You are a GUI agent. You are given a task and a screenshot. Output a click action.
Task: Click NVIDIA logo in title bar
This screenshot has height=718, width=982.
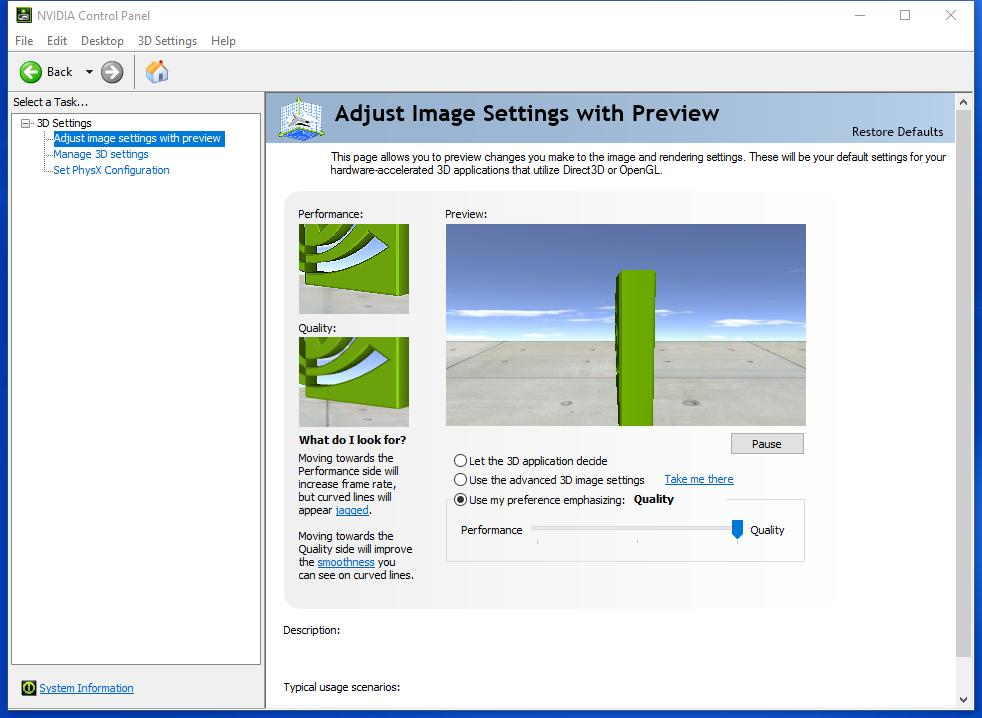(24, 14)
